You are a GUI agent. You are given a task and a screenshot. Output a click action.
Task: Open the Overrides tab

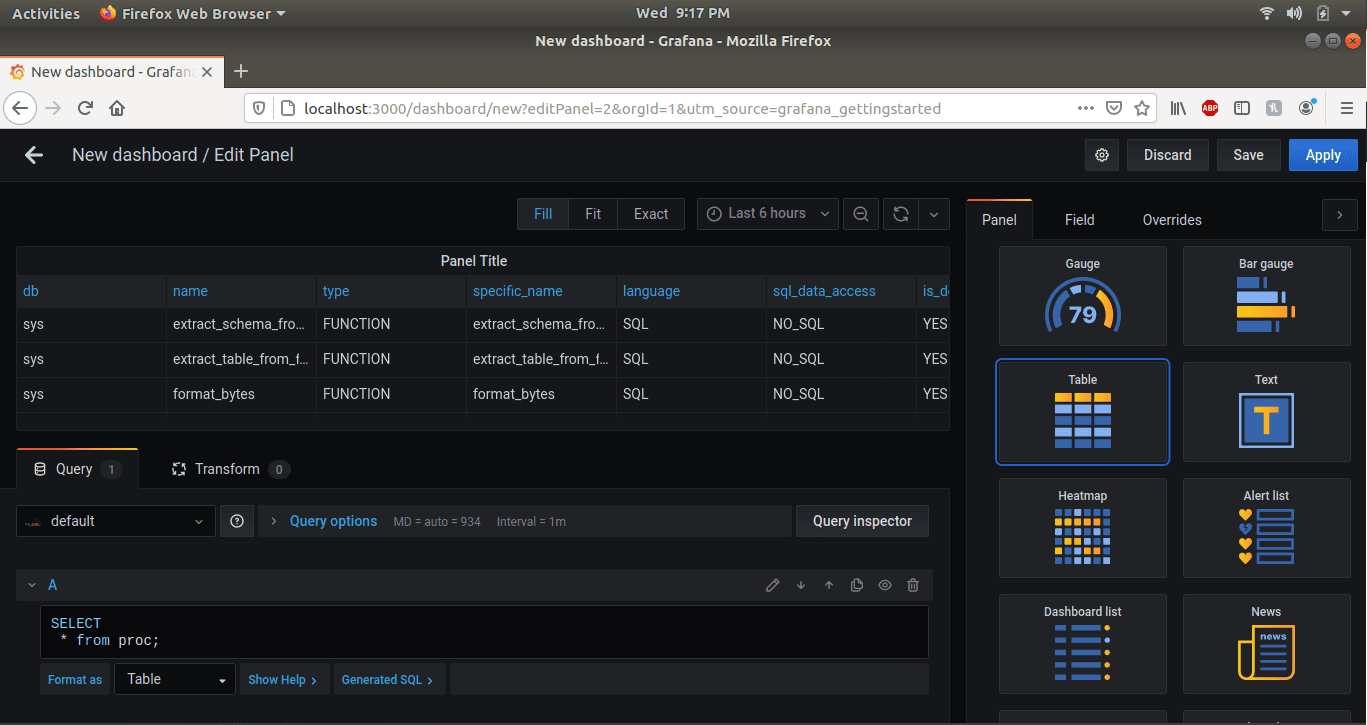click(1172, 220)
